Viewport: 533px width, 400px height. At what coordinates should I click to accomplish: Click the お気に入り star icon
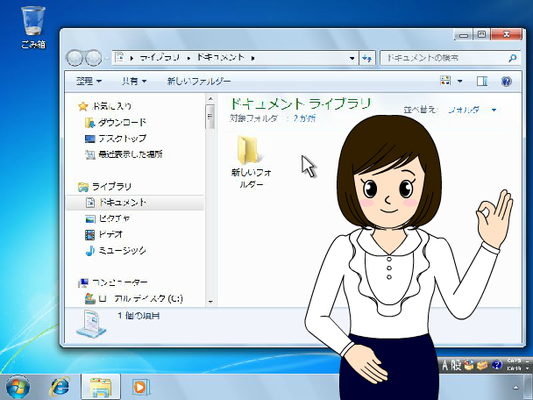click(x=83, y=106)
